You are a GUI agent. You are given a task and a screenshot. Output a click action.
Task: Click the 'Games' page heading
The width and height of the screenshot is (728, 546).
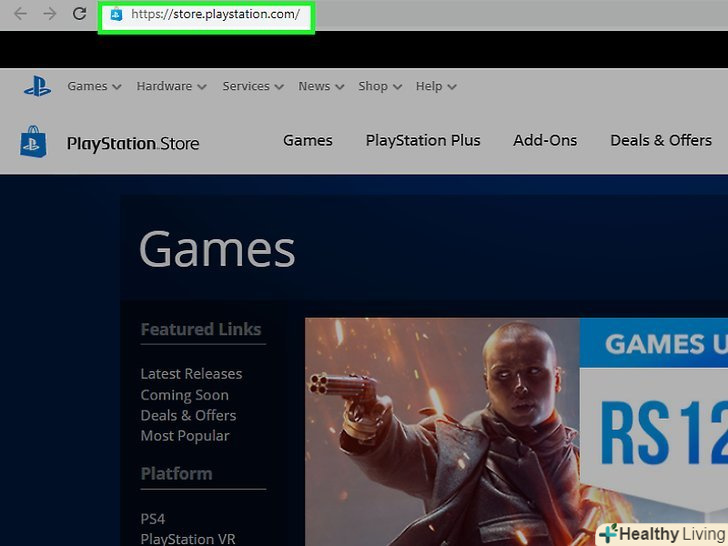click(217, 250)
